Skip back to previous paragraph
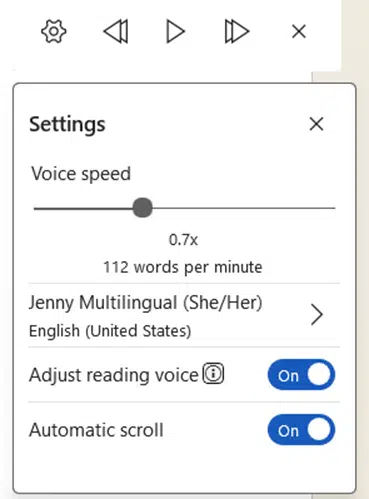The height and width of the screenshot is (499, 369). click(x=116, y=32)
